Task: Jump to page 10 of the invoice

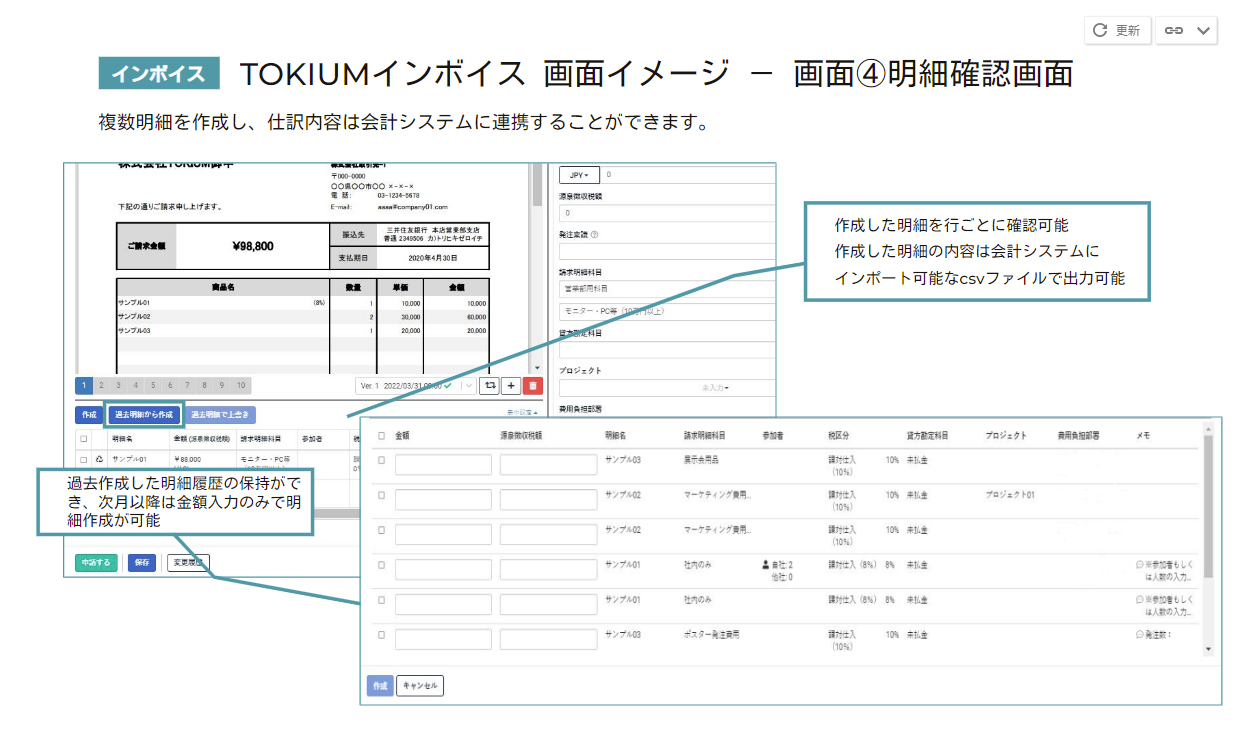Action: [x=240, y=386]
